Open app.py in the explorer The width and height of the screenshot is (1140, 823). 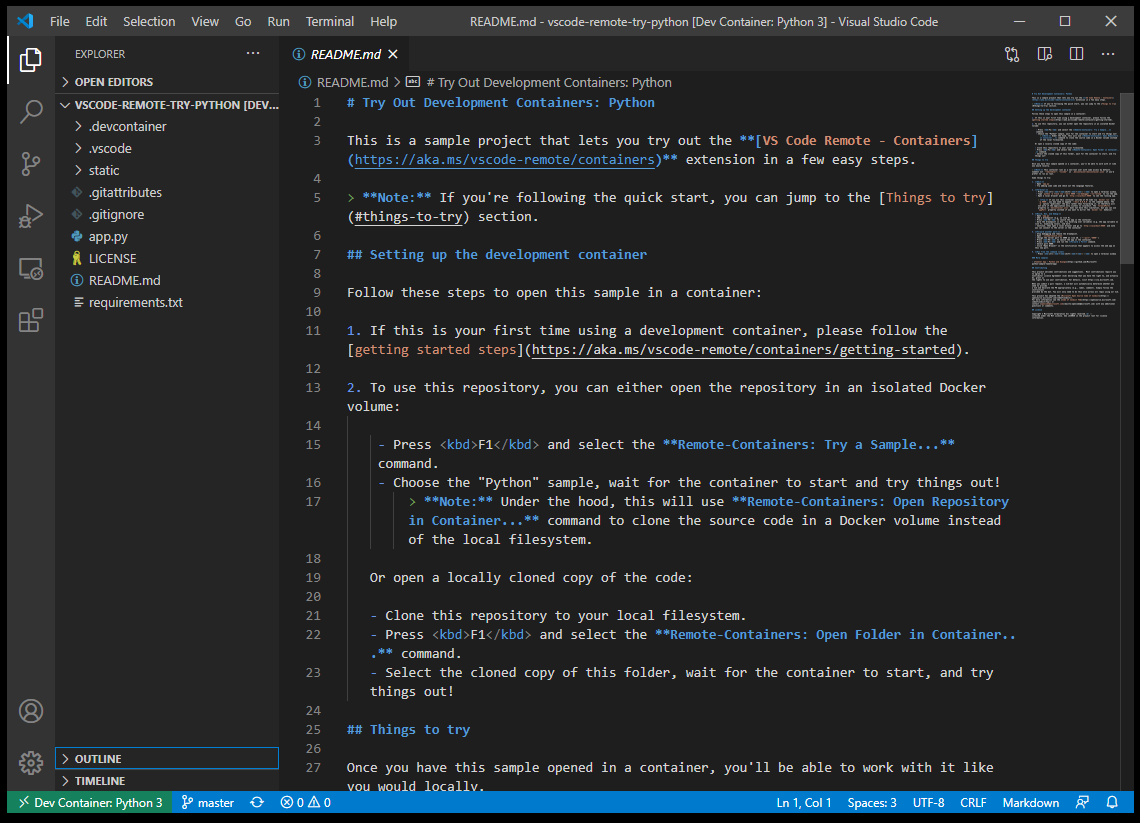[108, 237]
